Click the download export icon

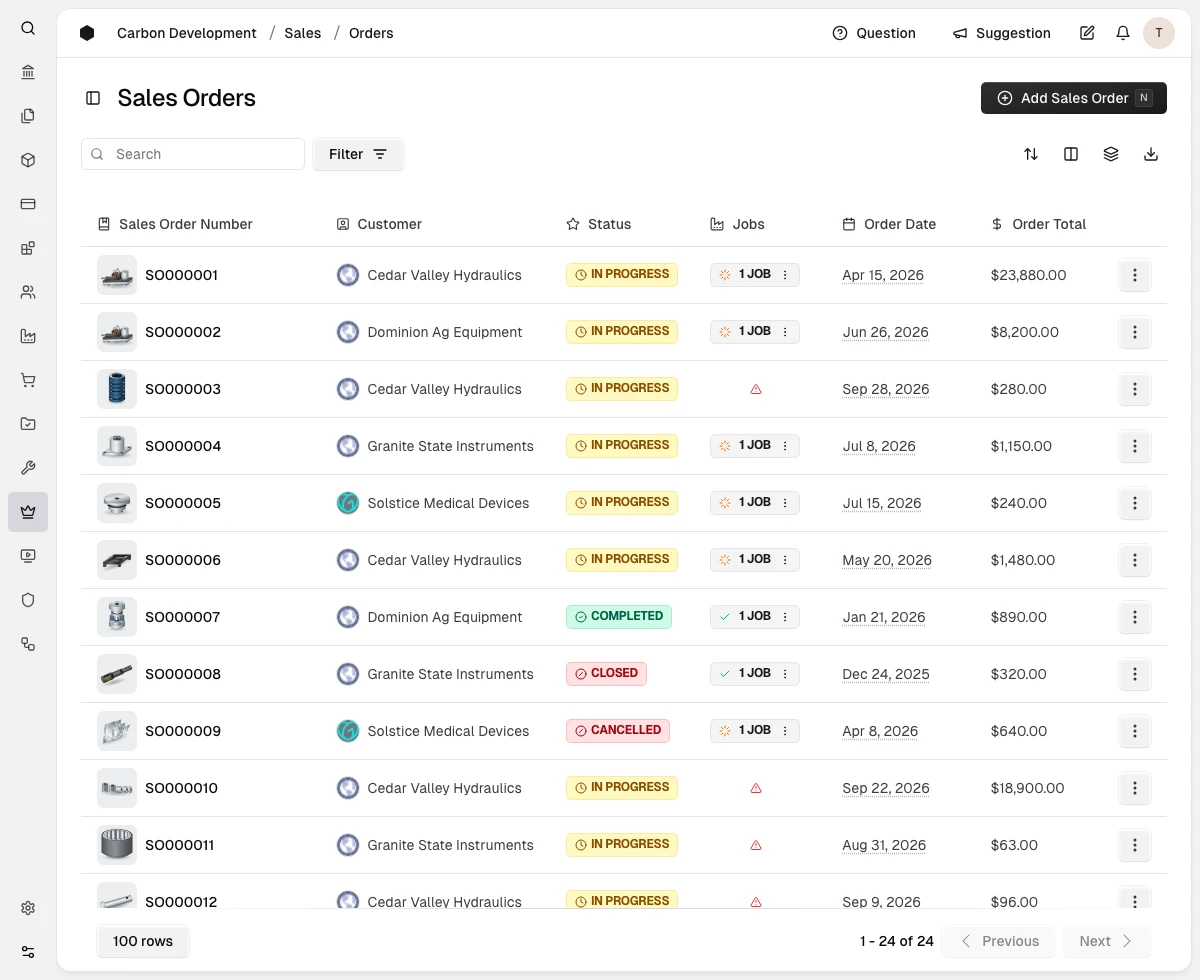point(1151,154)
